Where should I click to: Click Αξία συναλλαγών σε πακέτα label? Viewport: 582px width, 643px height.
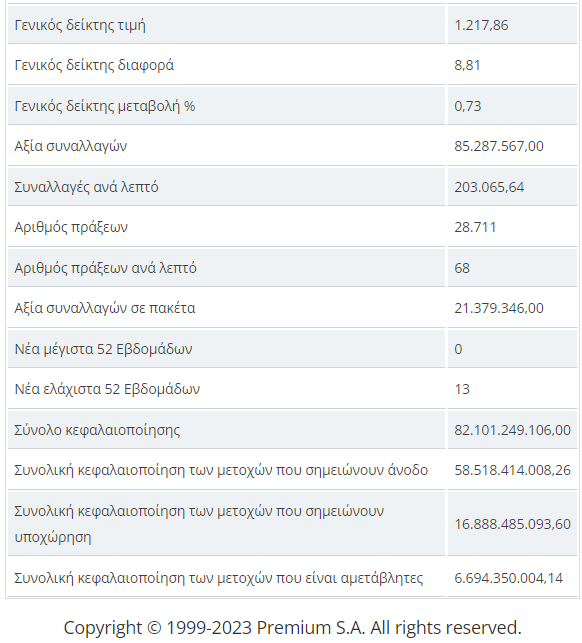coord(105,308)
